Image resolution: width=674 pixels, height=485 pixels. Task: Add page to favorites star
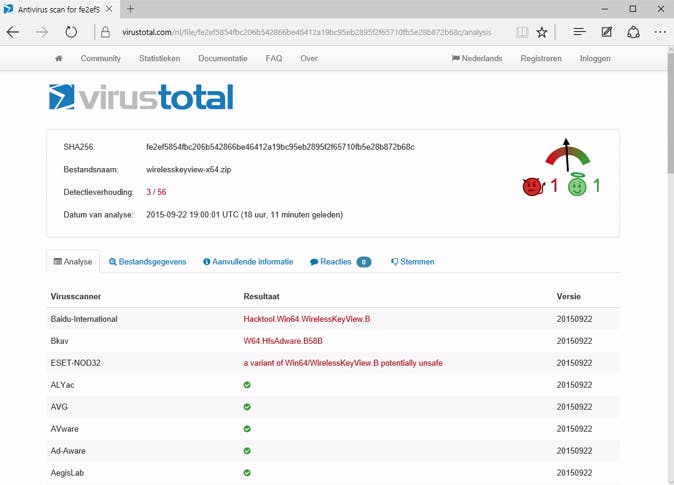[x=542, y=32]
